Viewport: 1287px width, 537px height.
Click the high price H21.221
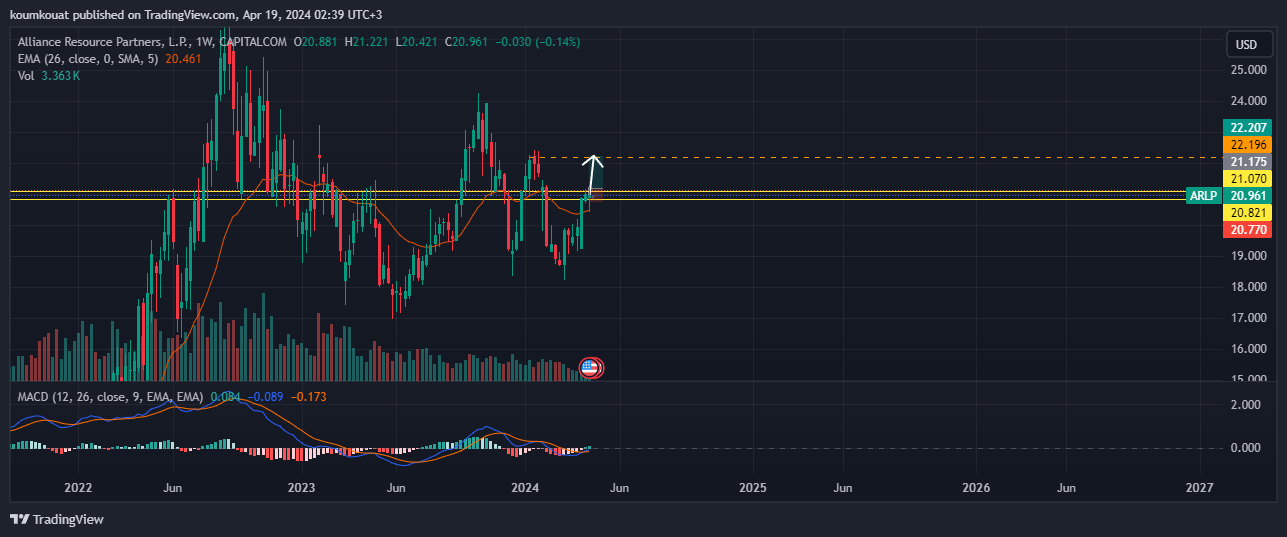[x=368, y=42]
